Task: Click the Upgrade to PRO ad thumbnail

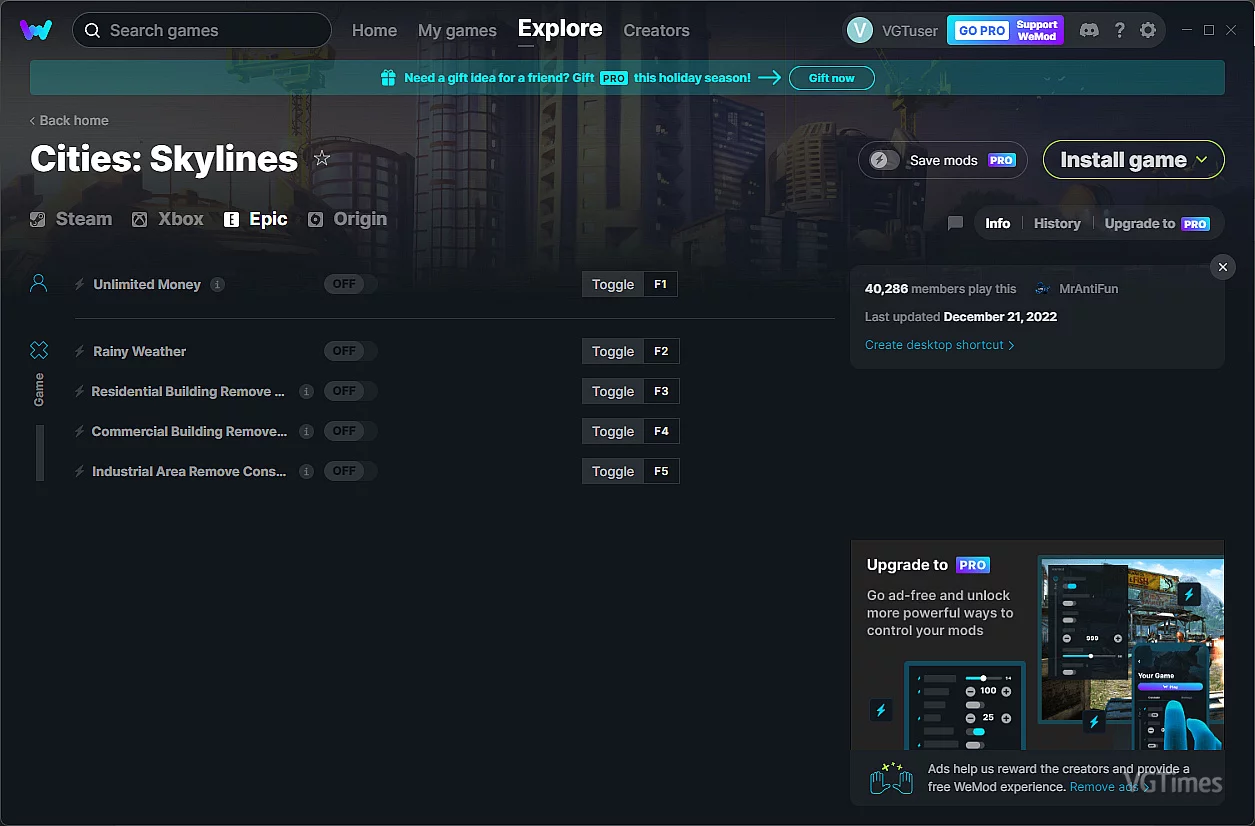Action: [1037, 645]
